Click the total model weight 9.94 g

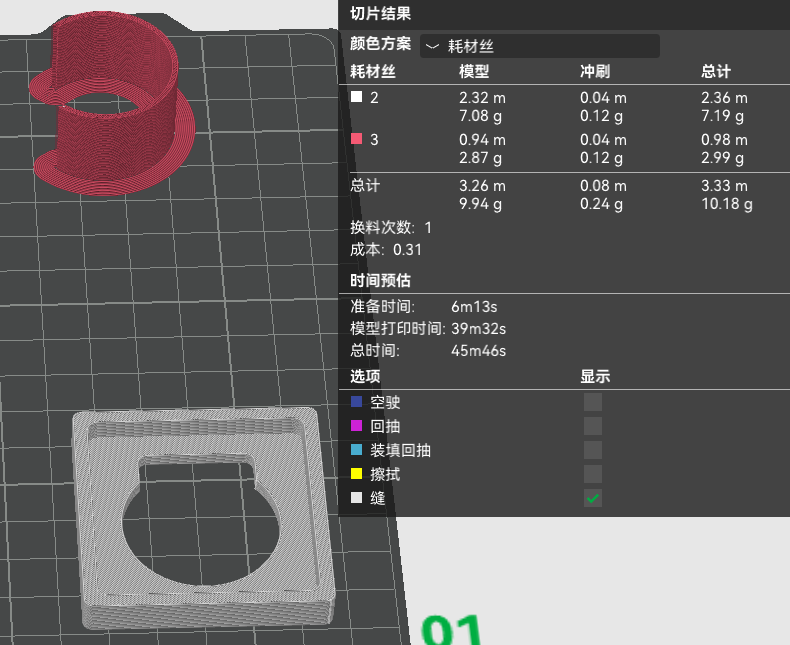(480, 204)
